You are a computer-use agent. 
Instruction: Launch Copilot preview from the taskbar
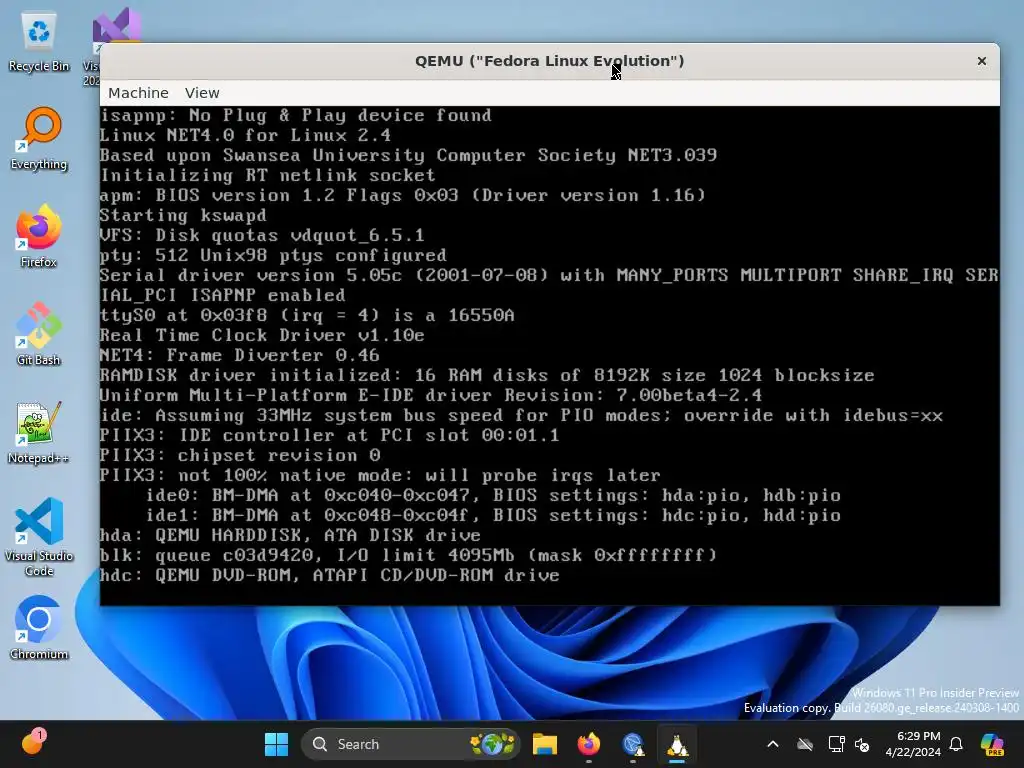992,744
